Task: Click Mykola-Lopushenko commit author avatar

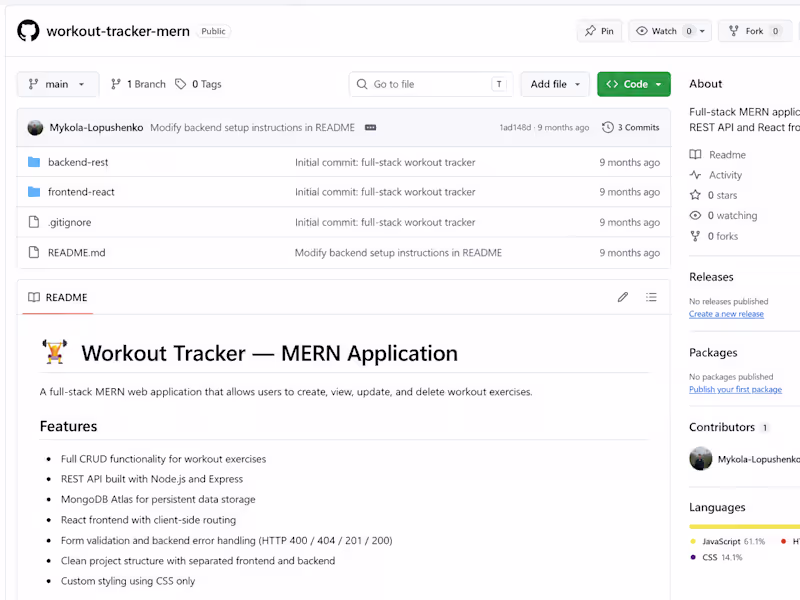Action: (x=35, y=128)
